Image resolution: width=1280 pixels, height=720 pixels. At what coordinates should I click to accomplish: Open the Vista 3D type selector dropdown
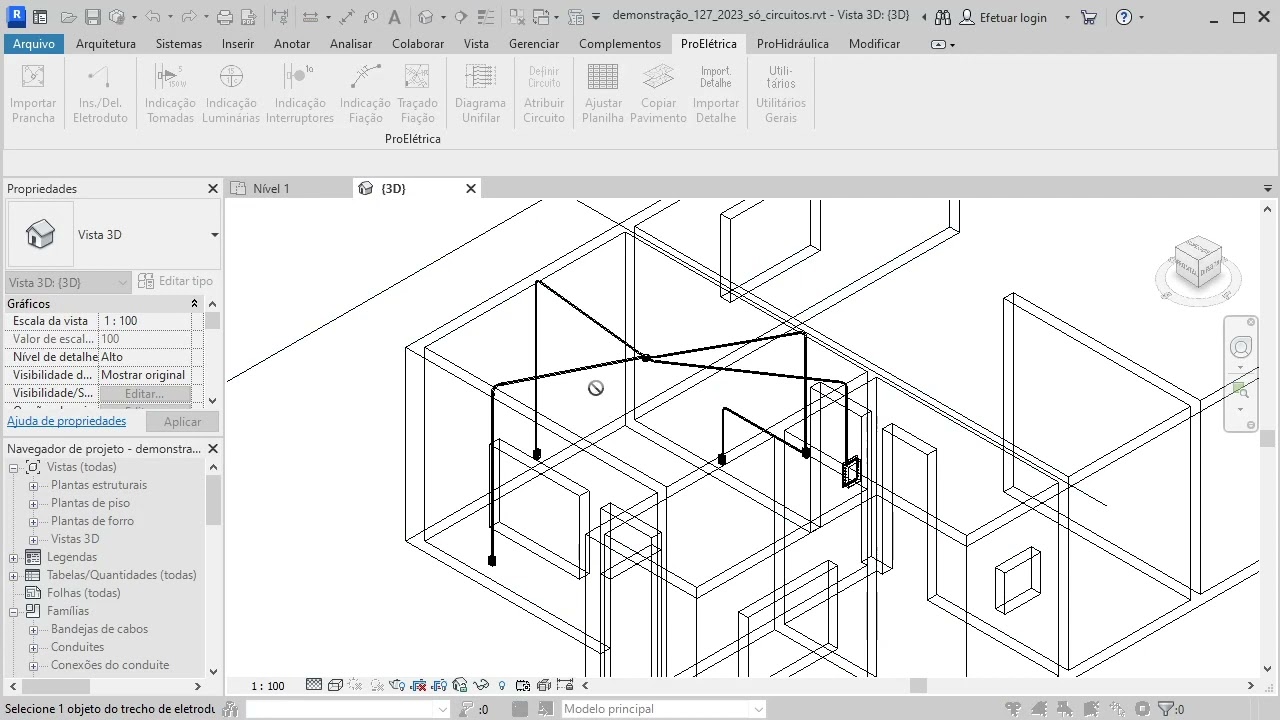(x=214, y=235)
